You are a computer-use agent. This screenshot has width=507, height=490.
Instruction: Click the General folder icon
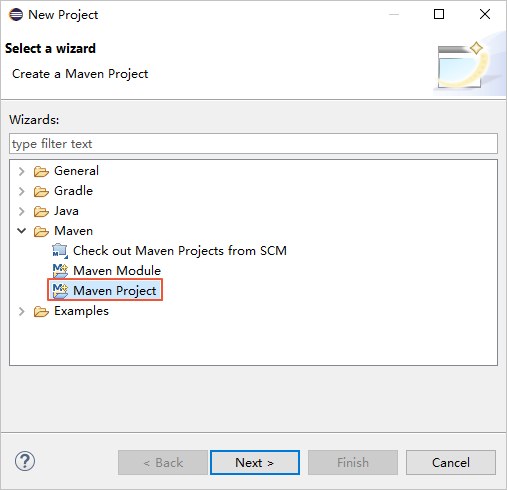coord(41,171)
